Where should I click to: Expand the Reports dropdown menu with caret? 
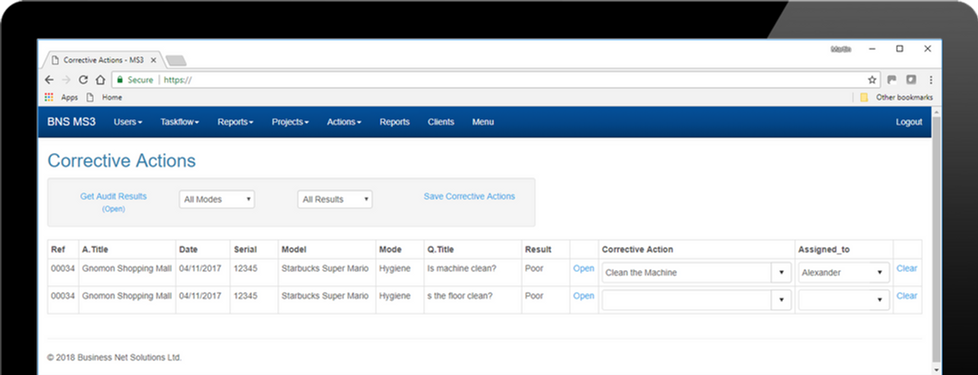235,122
